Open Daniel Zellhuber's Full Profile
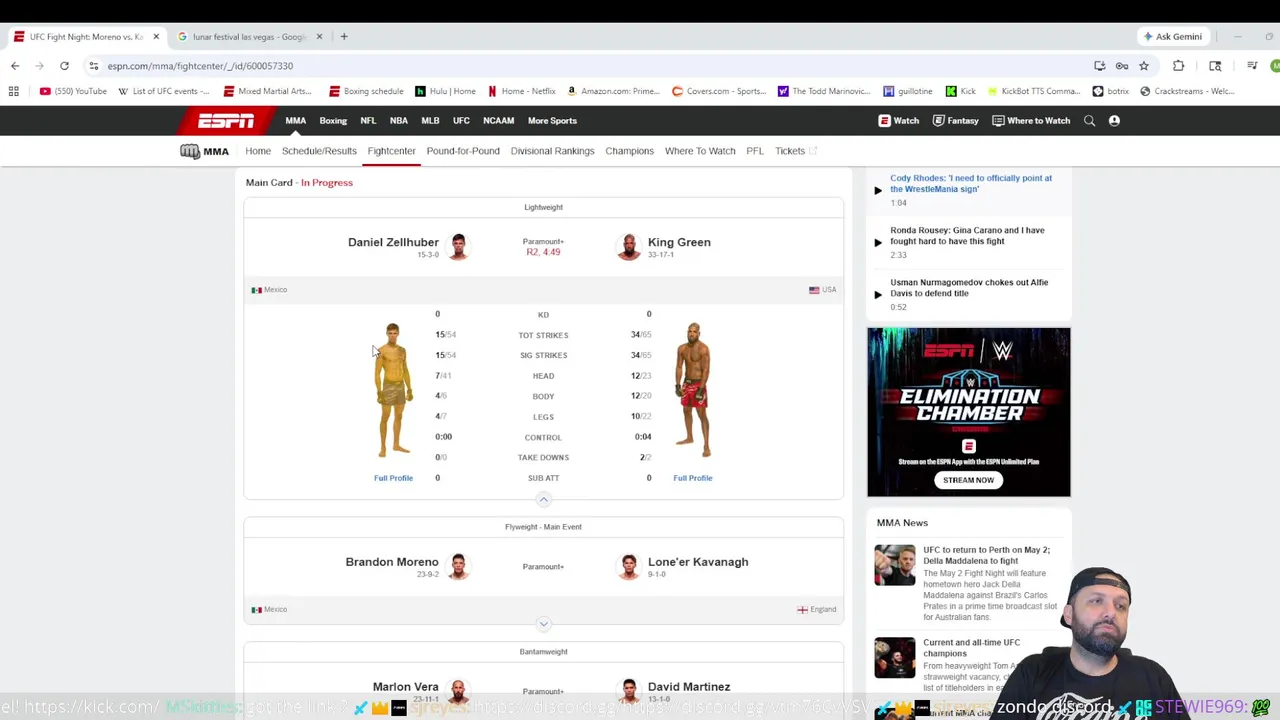This screenshot has width=1280, height=720. (393, 478)
